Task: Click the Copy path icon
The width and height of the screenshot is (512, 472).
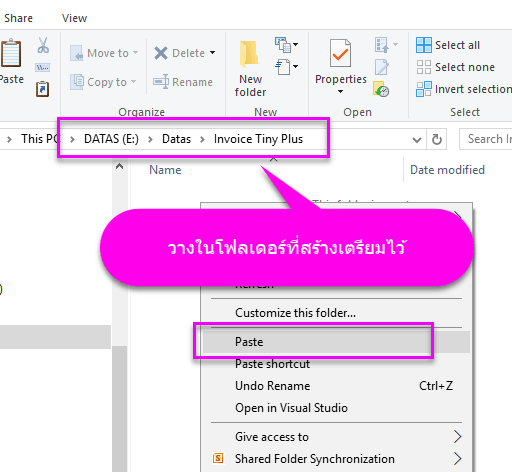Action: click(43, 68)
